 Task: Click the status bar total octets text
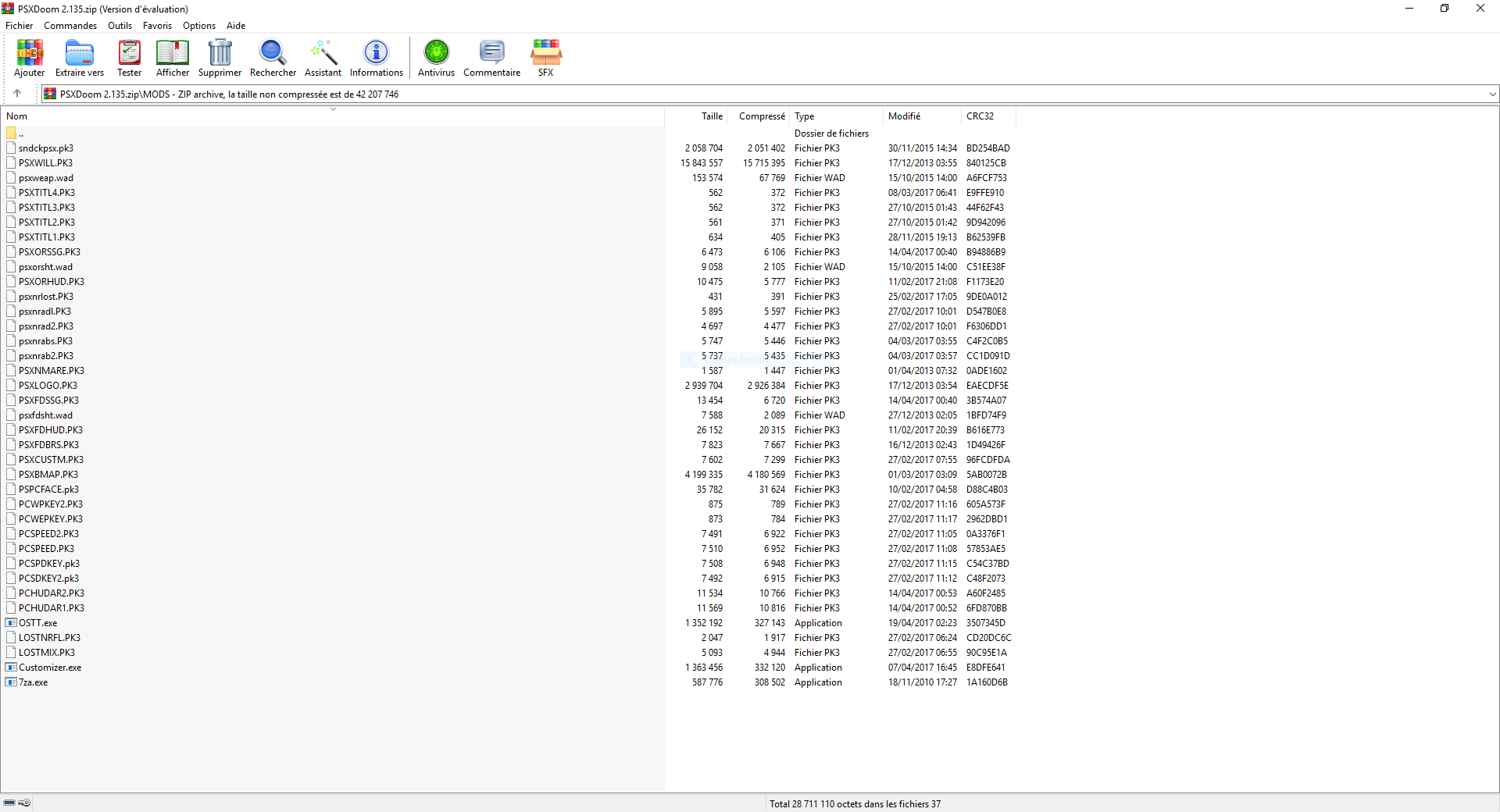pos(855,803)
